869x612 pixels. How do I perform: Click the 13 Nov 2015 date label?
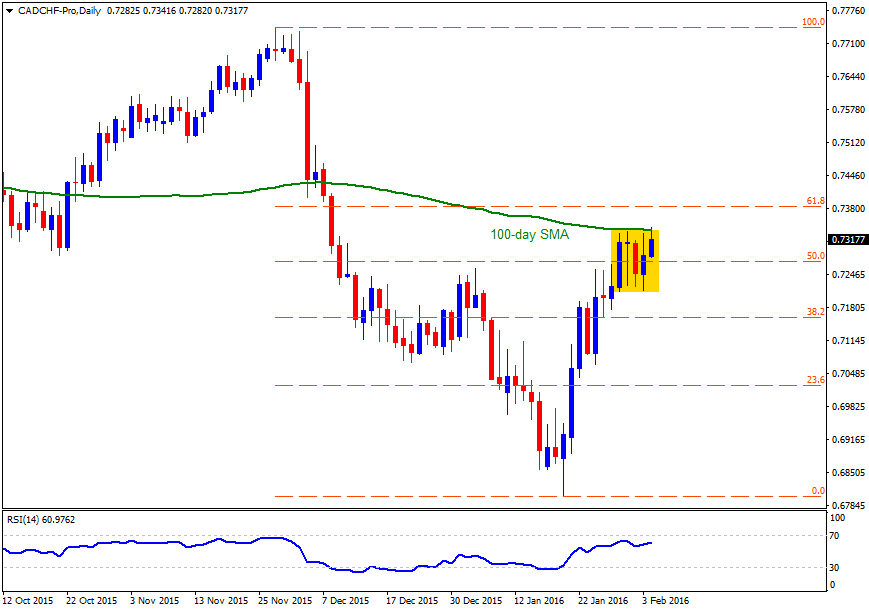(x=221, y=600)
